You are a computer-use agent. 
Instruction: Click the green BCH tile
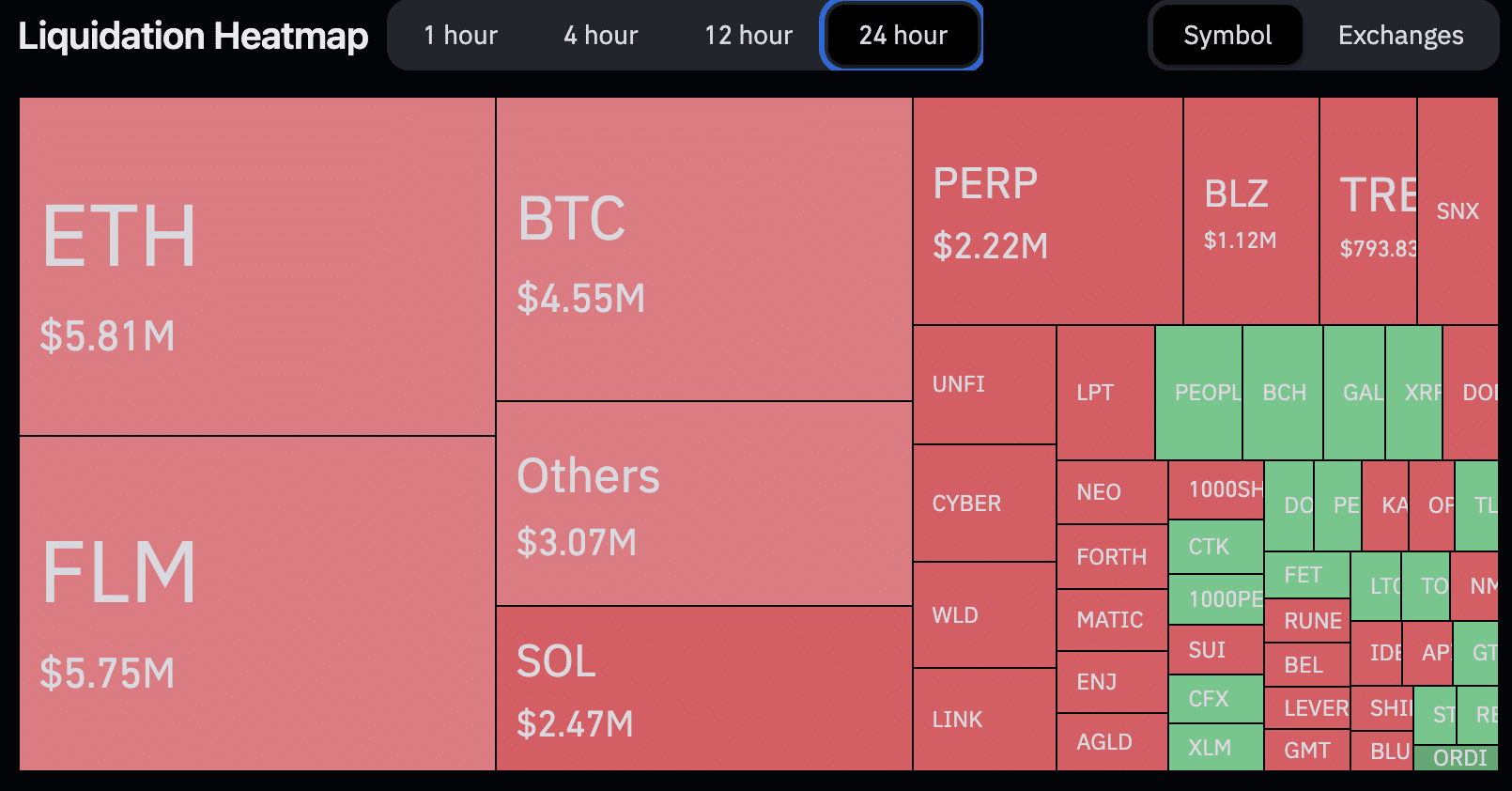(x=1283, y=393)
